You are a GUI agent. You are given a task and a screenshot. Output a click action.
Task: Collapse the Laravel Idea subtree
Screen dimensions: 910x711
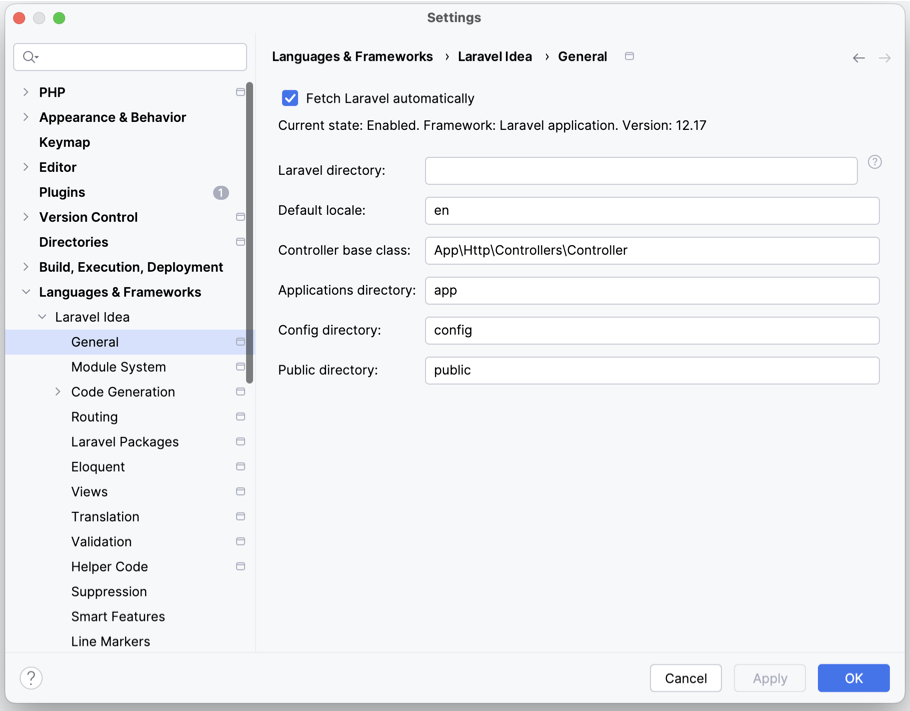point(42,317)
